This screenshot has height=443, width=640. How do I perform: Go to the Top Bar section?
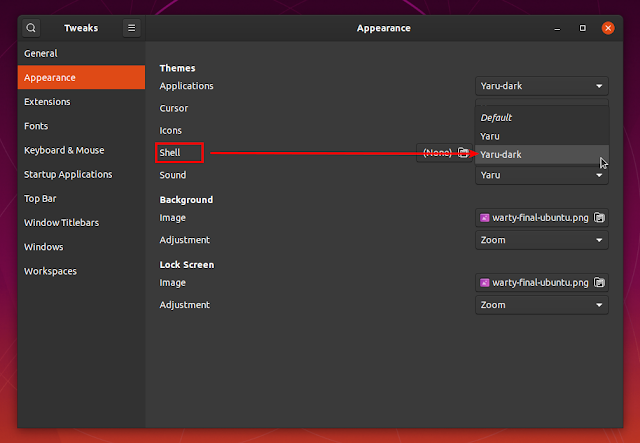pyautogui.click(x=81, y=198)
